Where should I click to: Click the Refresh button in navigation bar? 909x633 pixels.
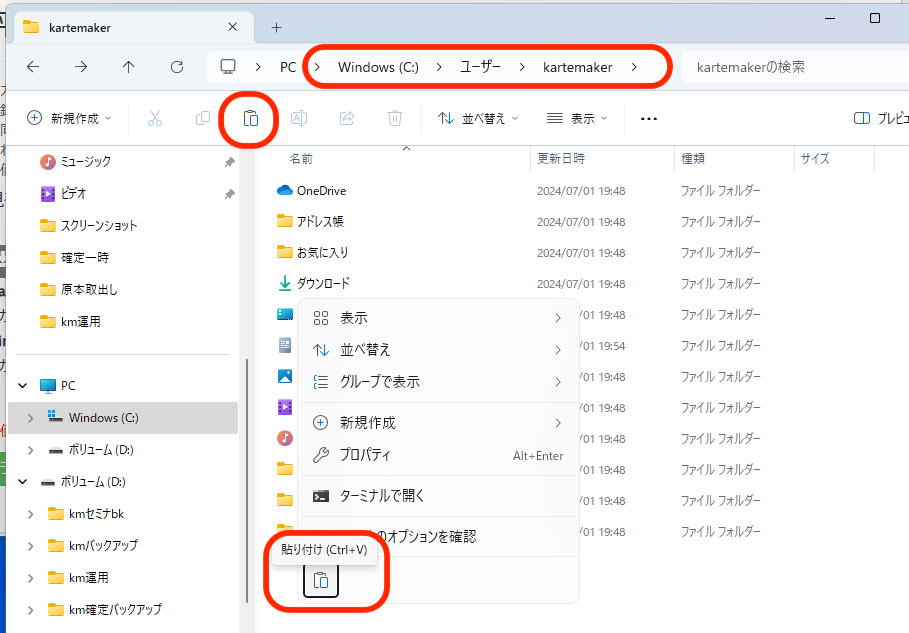(177, 67)
